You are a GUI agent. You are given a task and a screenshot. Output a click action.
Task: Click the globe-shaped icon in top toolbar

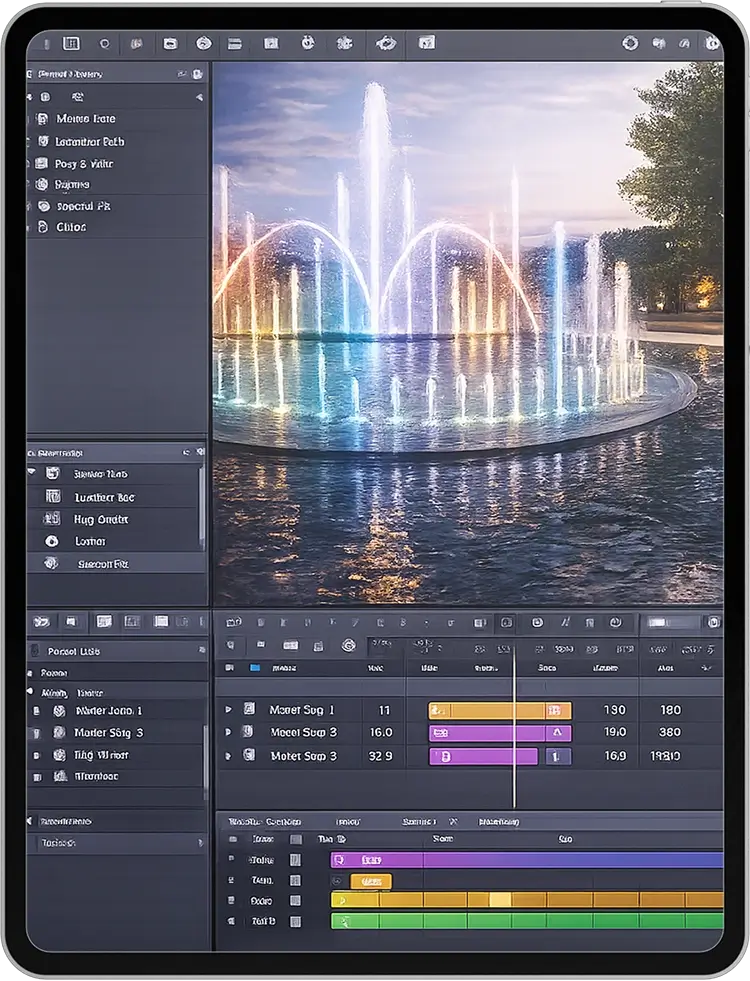[x=203, y=44]
